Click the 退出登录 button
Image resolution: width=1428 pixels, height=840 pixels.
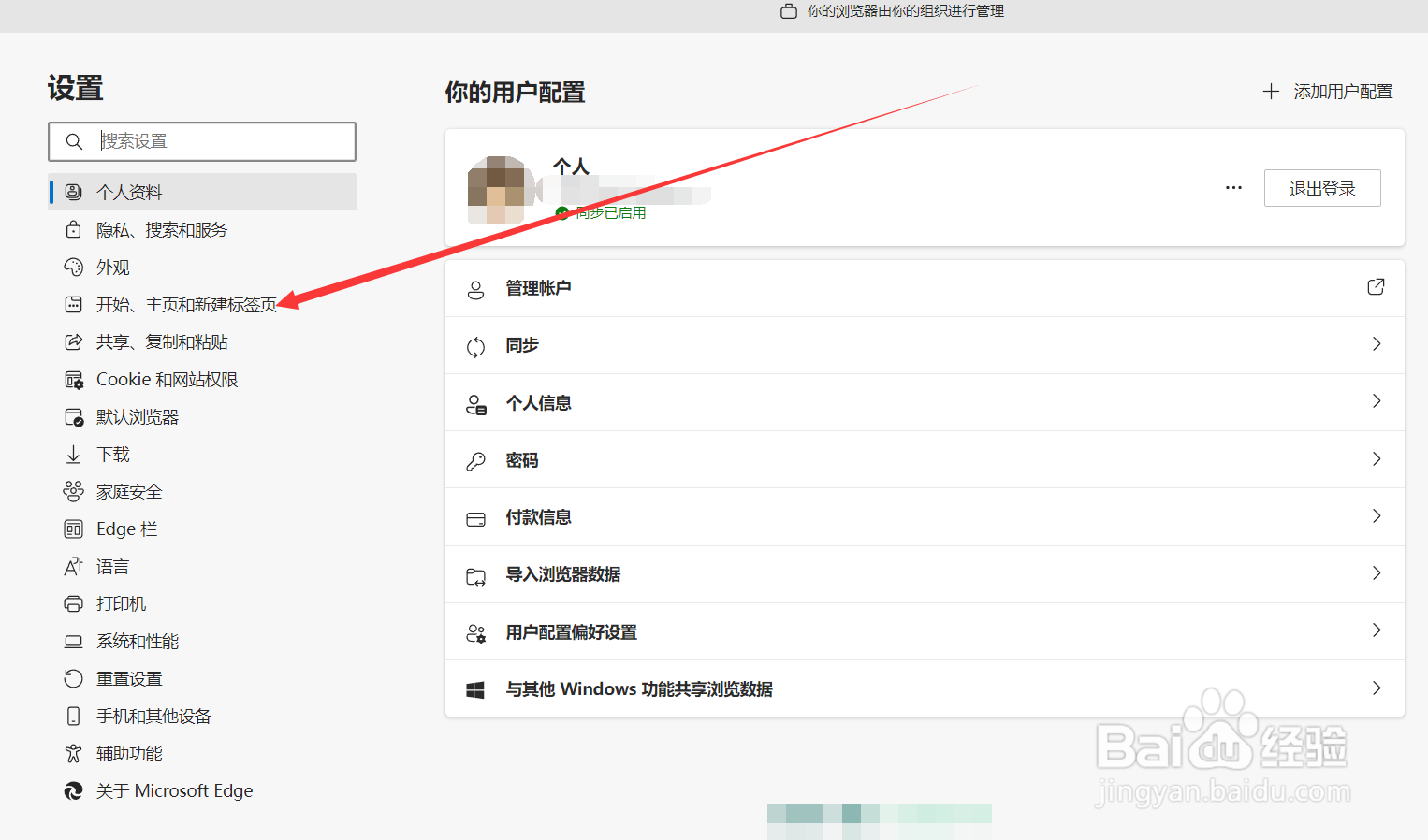(1322, 188)
